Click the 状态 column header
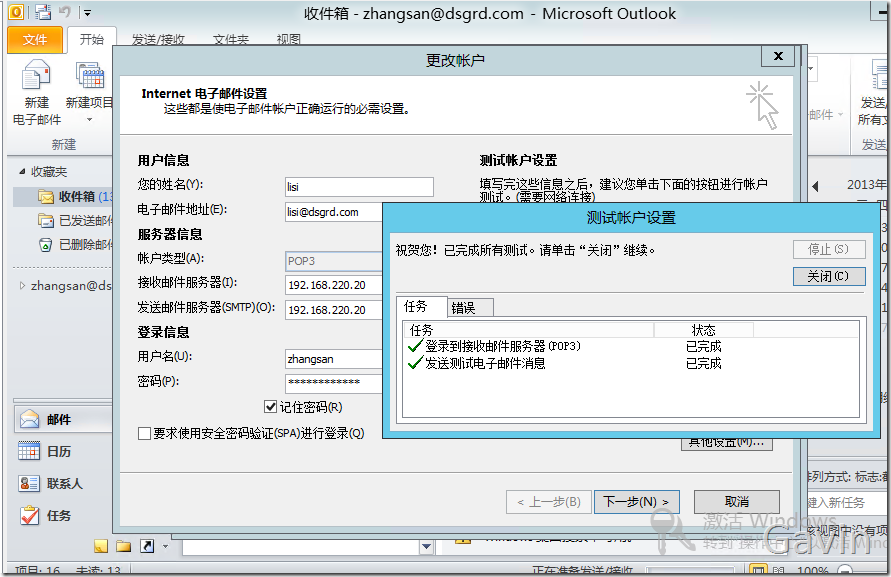This screenshot has height=577, width=891. [703, 330]
